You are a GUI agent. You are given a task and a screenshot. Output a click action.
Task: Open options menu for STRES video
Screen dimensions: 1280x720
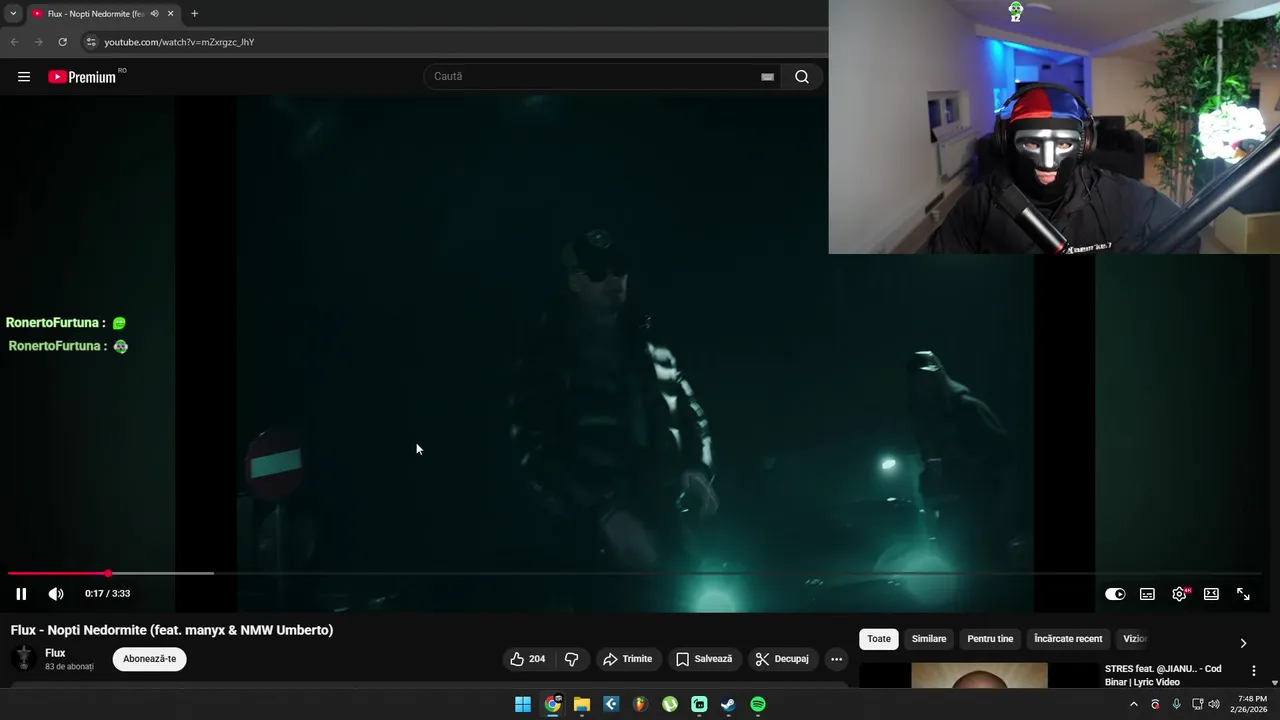tap(1254, 671)
